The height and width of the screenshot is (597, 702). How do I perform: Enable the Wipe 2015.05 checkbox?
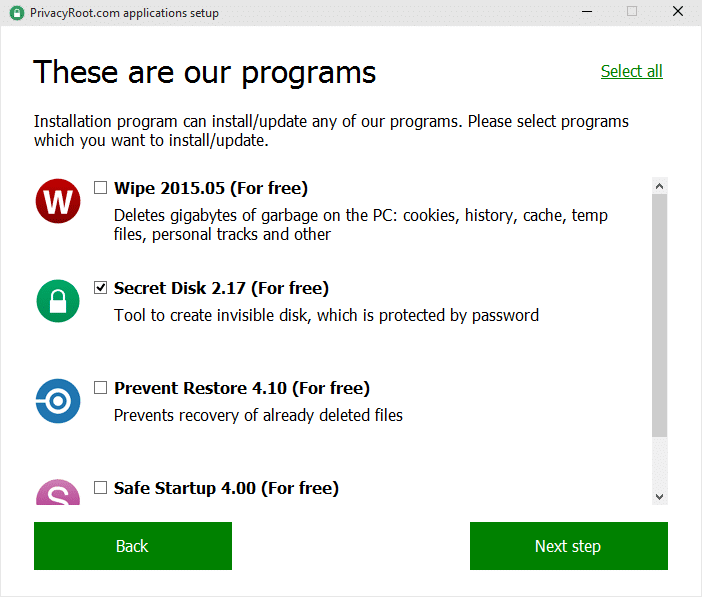click(100, 188)
